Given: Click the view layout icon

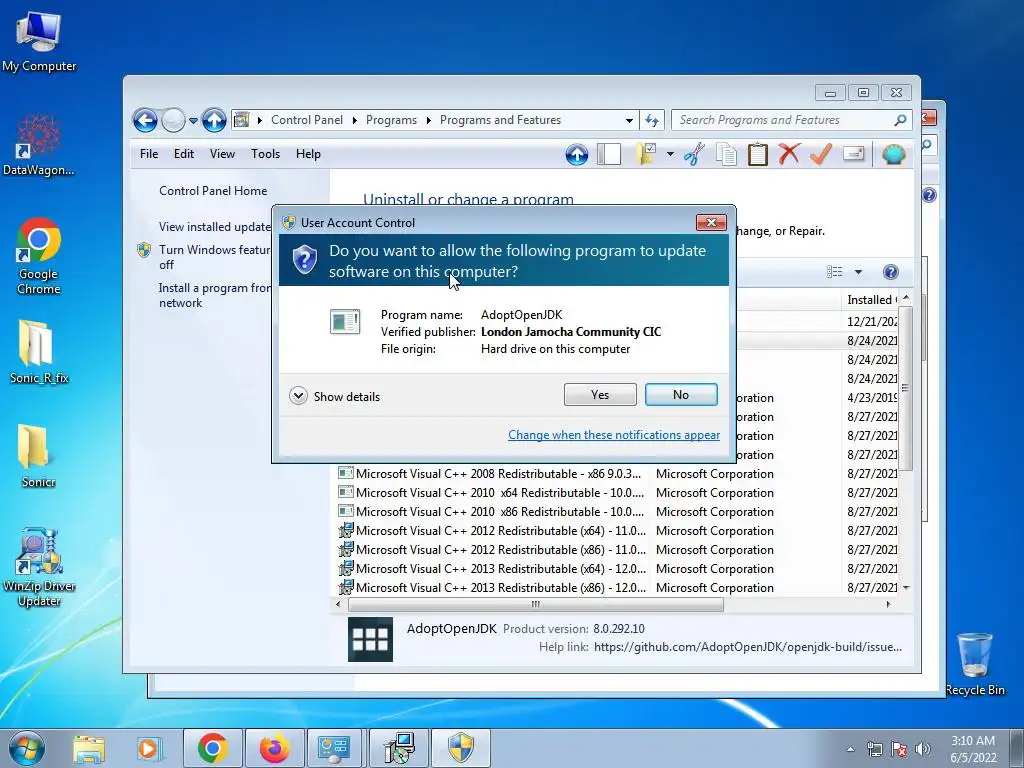Looking at the screenshot, I should [x=835, y=272].
